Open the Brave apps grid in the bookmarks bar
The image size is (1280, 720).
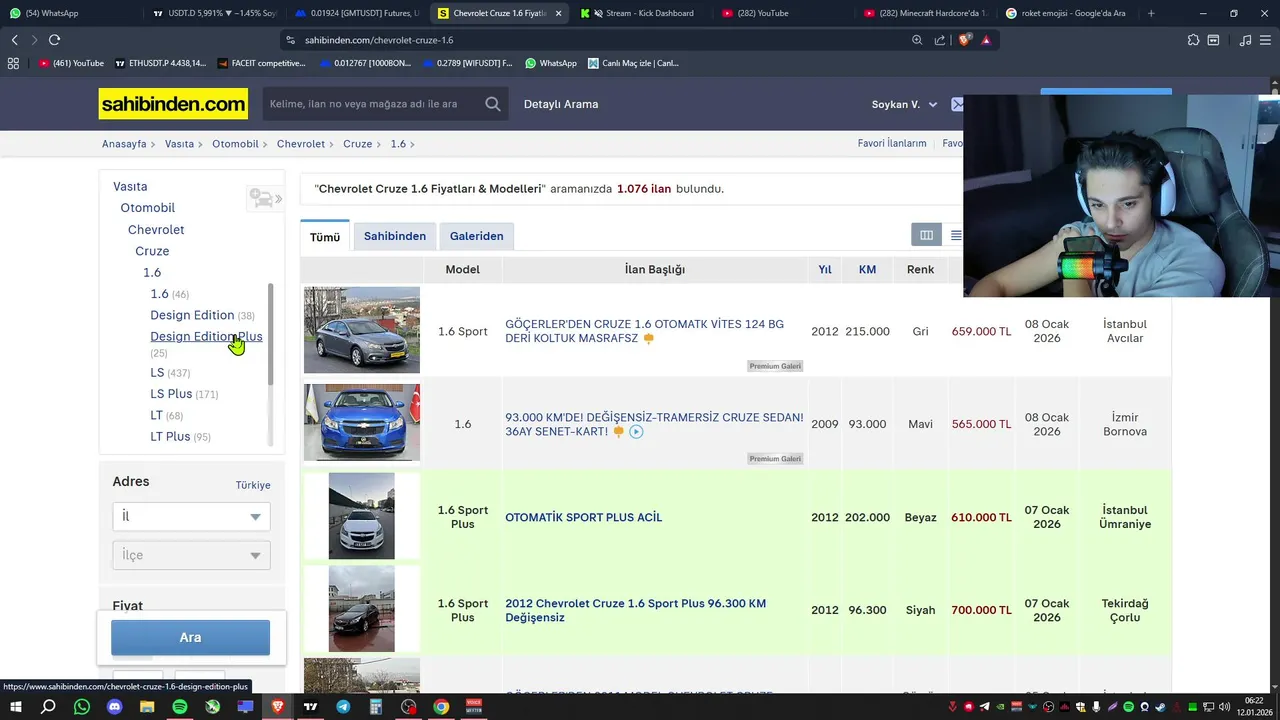pyautogui.click(x=13, y=63)
